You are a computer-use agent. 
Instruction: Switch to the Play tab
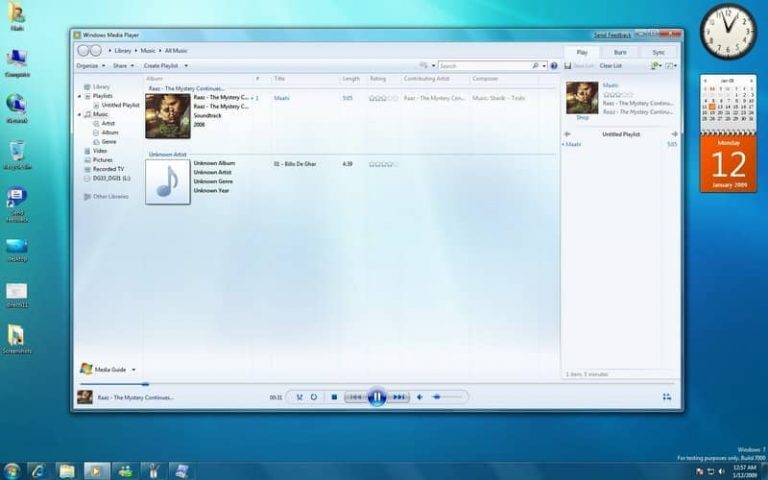pos(582,52)
